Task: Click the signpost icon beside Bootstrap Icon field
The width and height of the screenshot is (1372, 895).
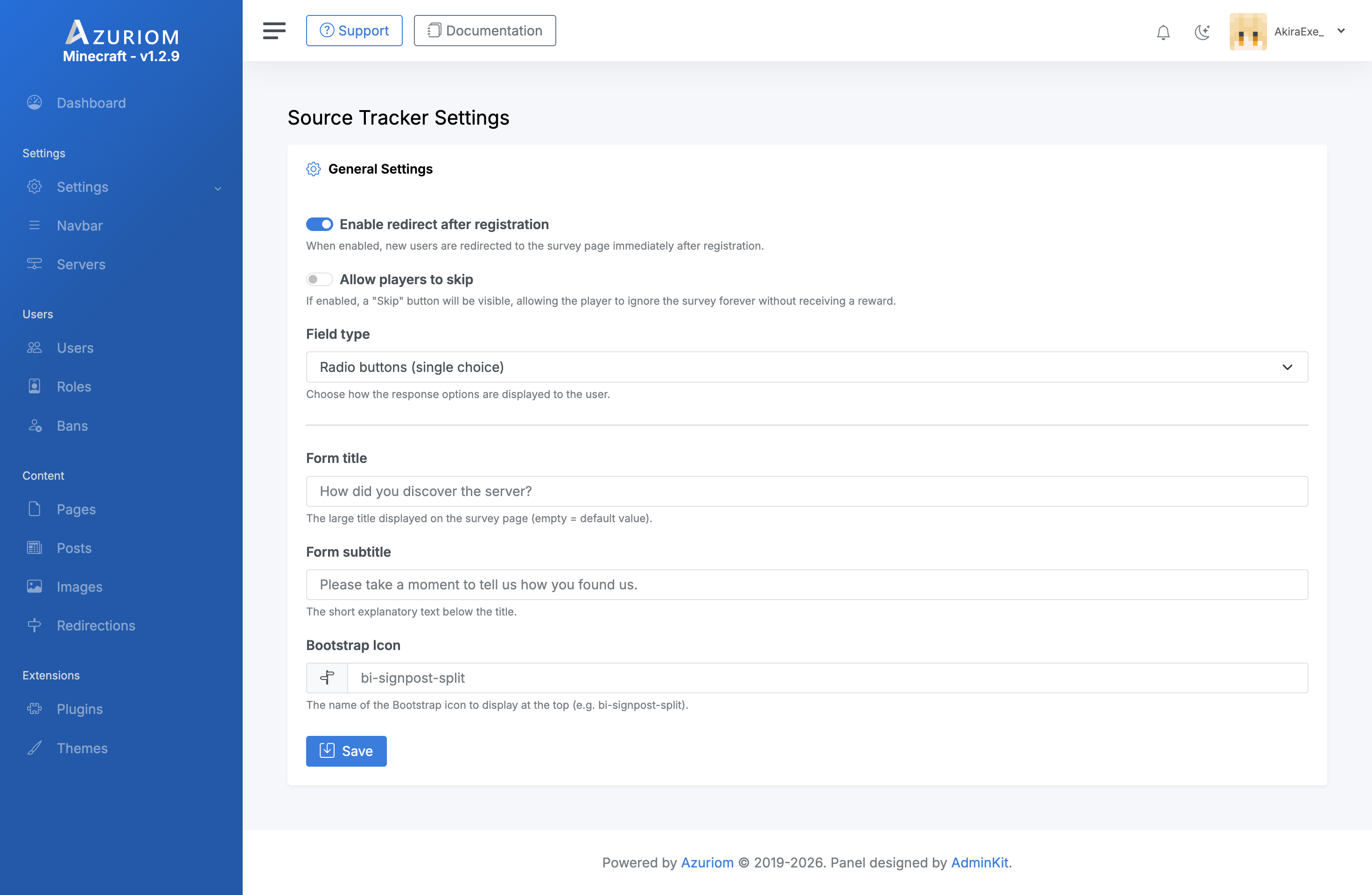Action: (x=327, y=678)
